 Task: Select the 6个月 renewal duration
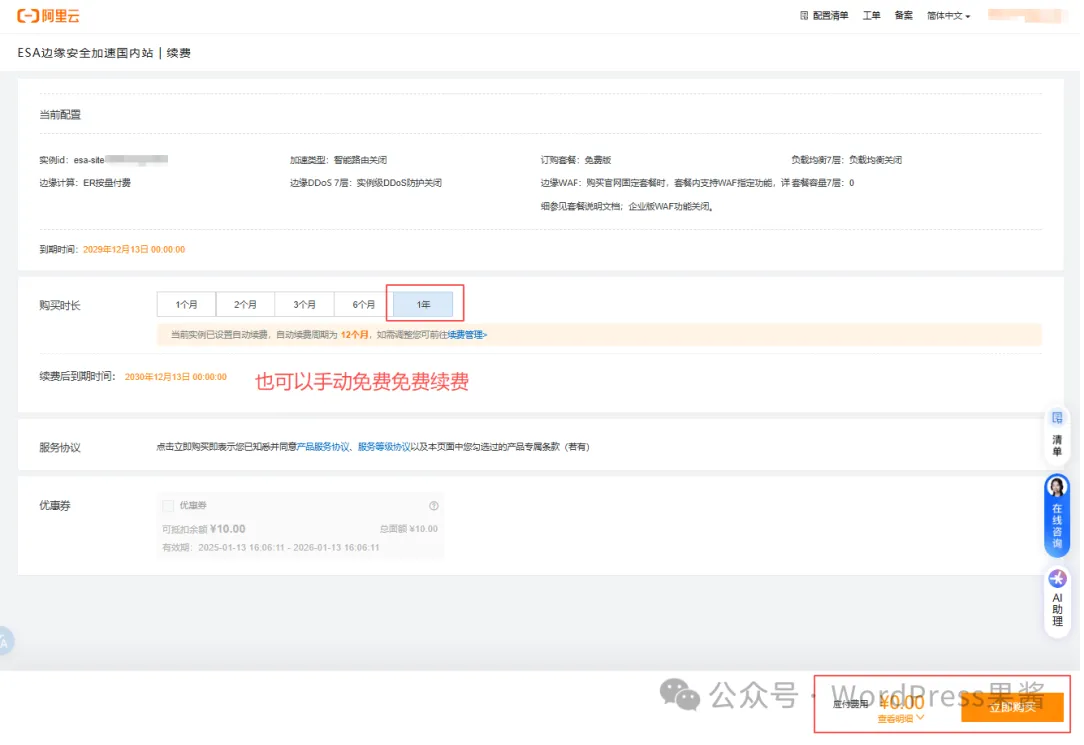[364, 303]
